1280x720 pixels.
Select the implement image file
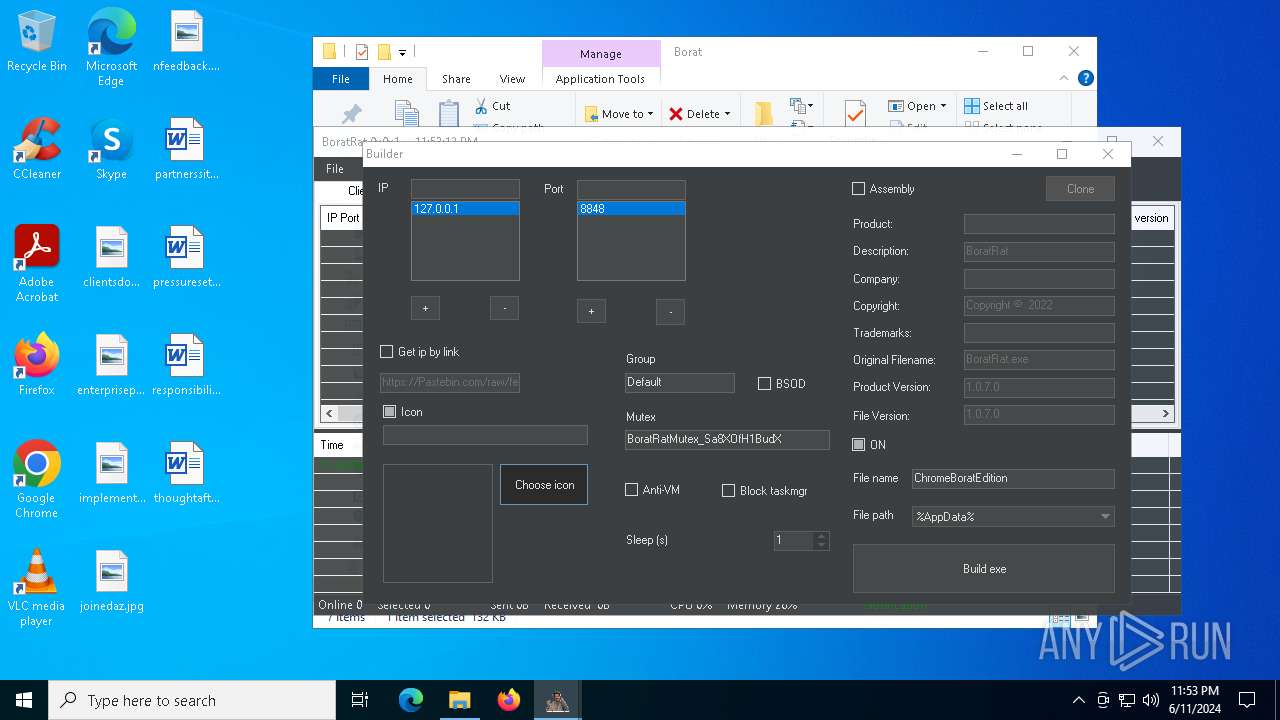pyautogui.click(x=112, y=473)
